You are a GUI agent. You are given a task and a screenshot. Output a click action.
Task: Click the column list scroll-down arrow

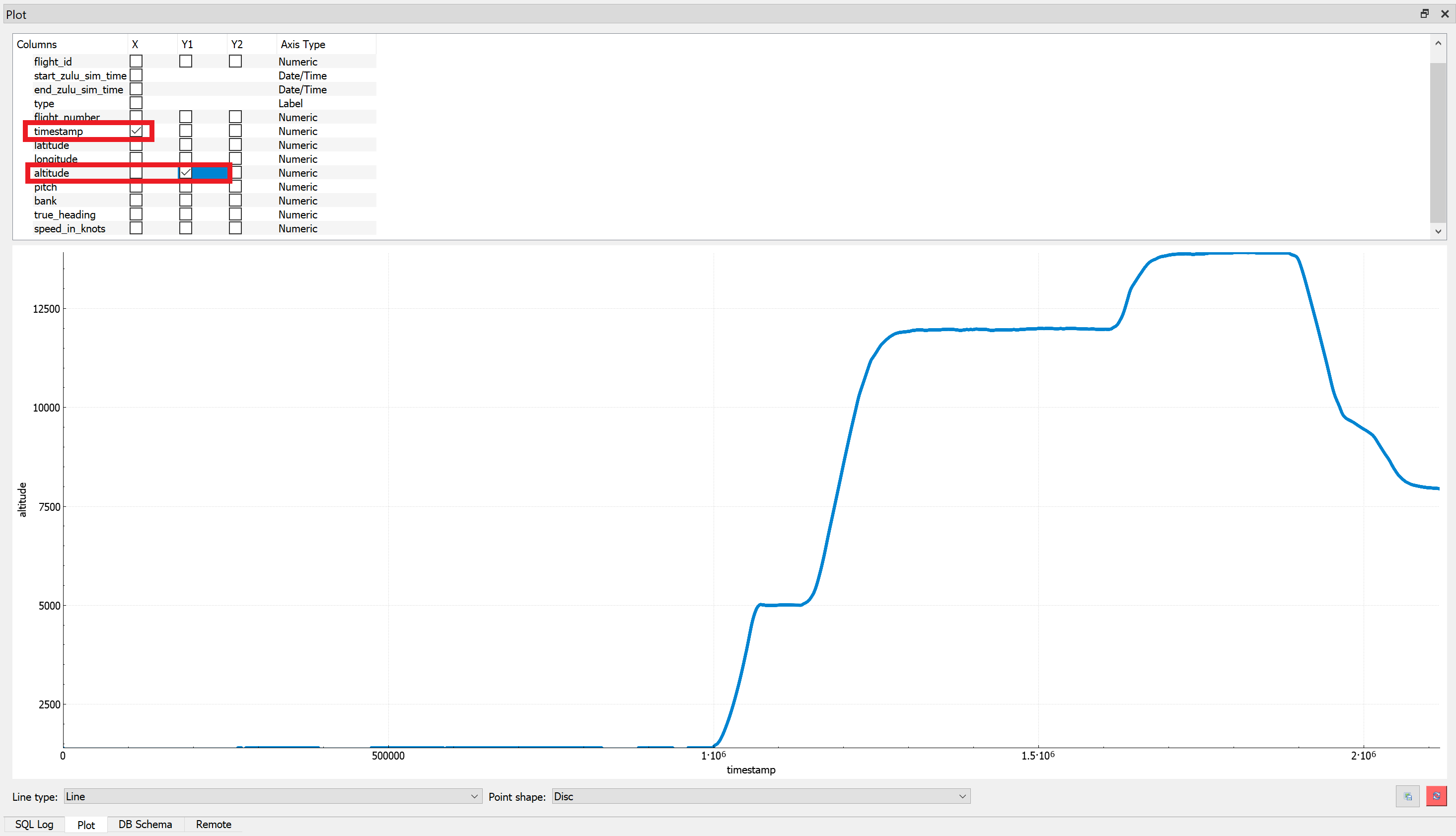click(1438, 231)
